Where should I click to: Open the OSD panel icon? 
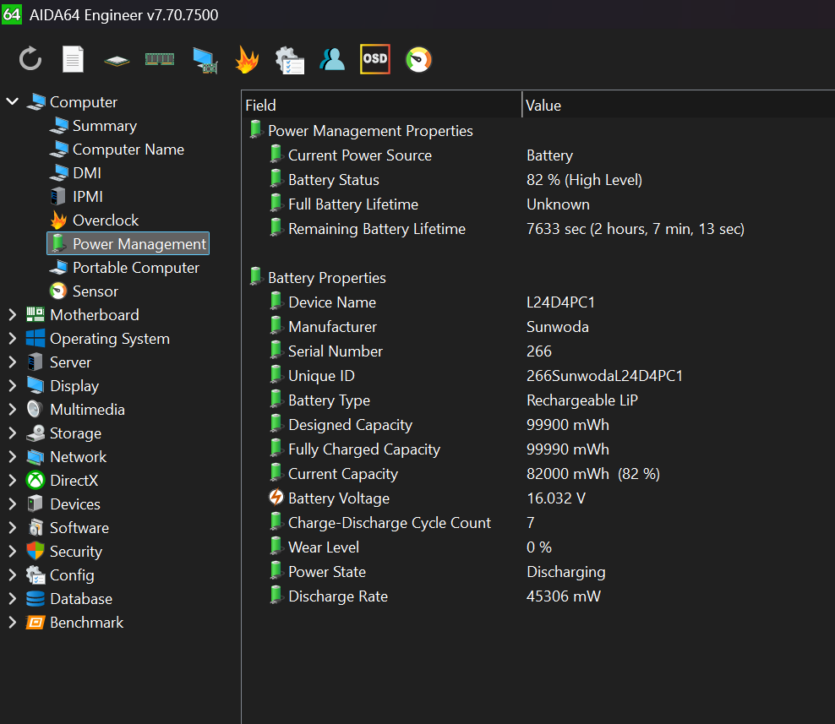click(375, 59)
